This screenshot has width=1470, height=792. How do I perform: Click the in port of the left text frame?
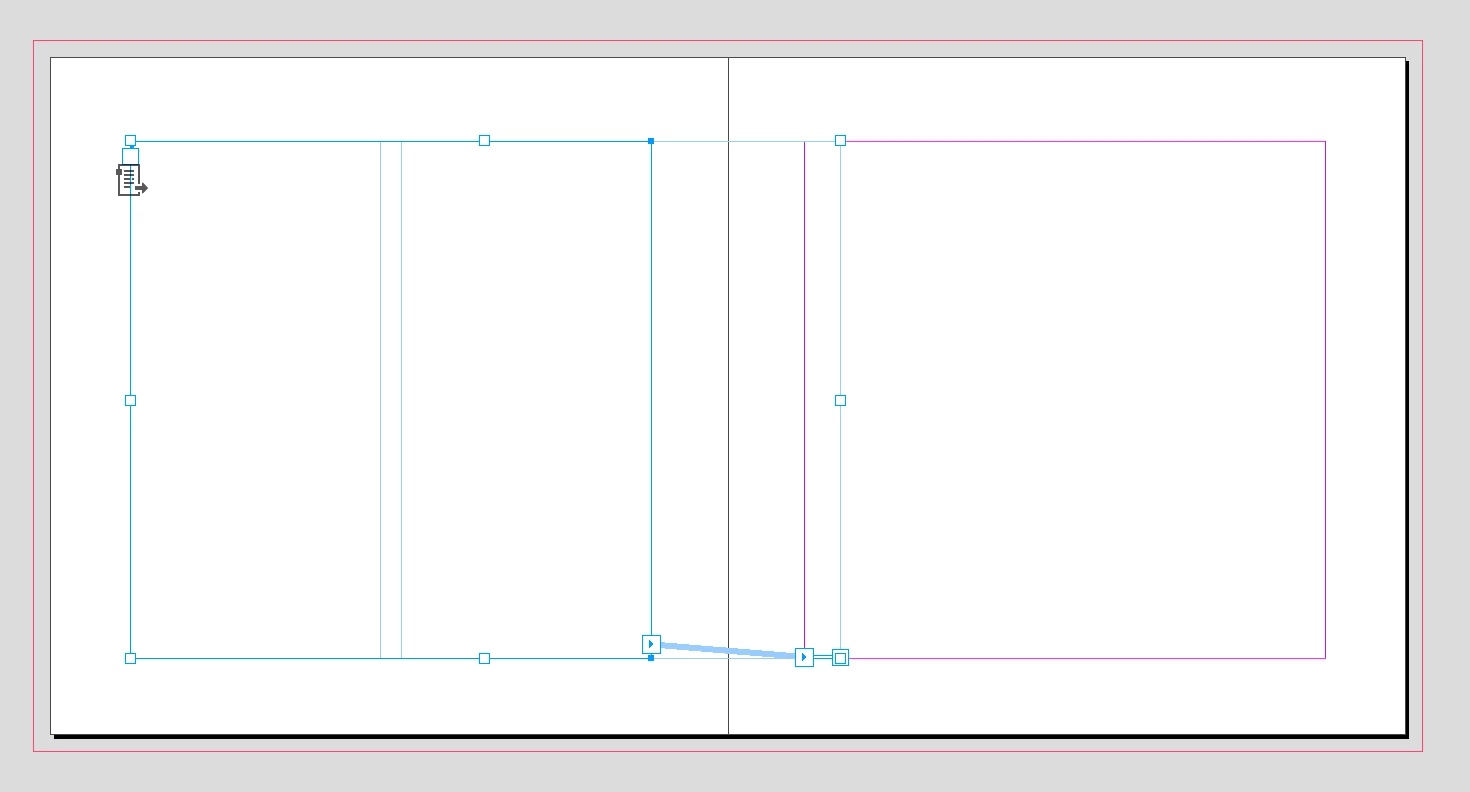coord(130,156)
